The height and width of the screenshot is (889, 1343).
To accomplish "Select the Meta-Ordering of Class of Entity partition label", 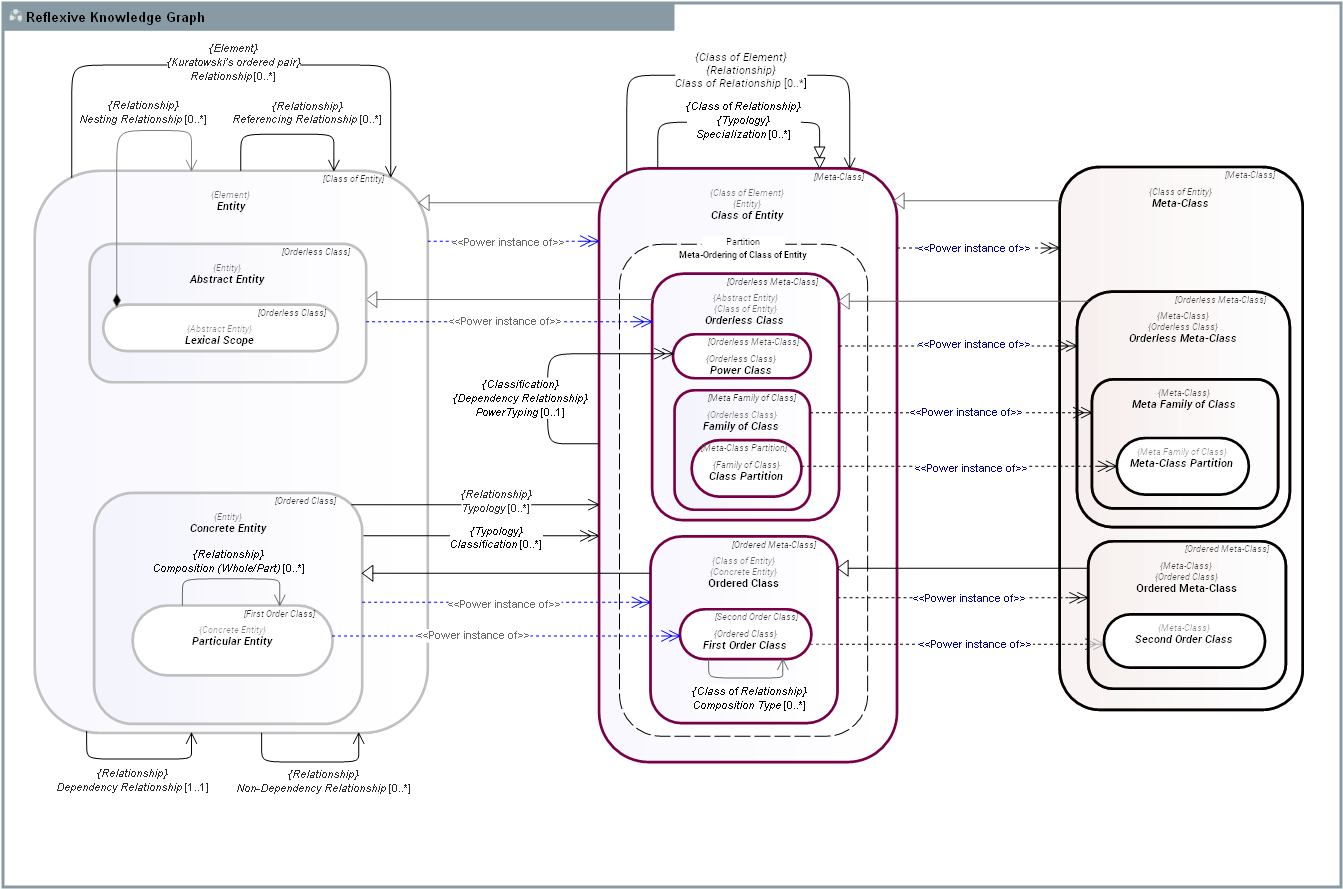I will pos(742,255).
